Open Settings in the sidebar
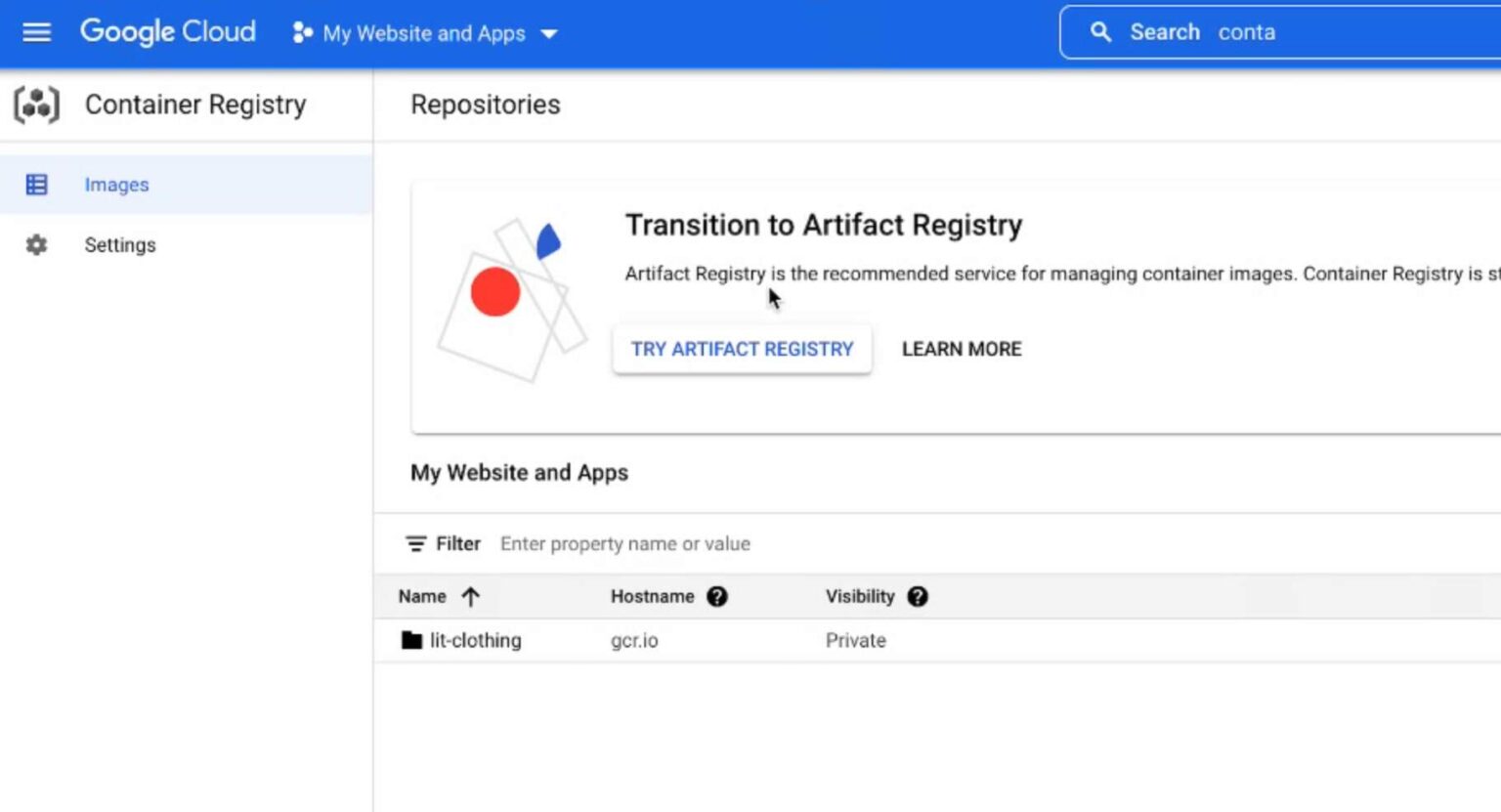The image size is (1501, 812). (x=186, y=245)
